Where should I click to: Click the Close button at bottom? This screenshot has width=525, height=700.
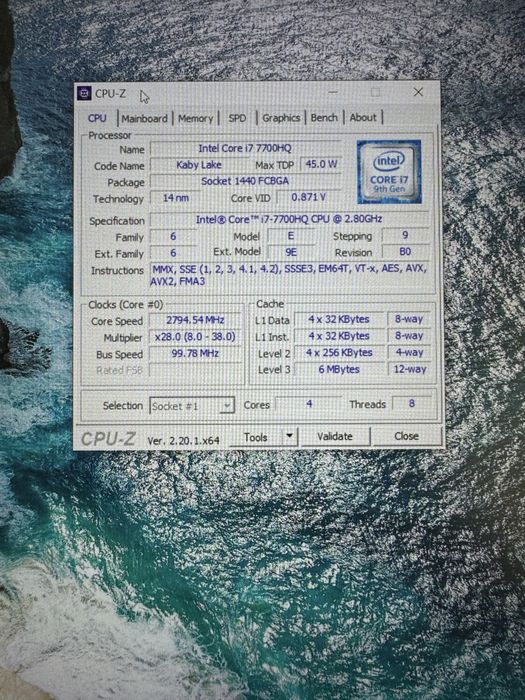406,436
